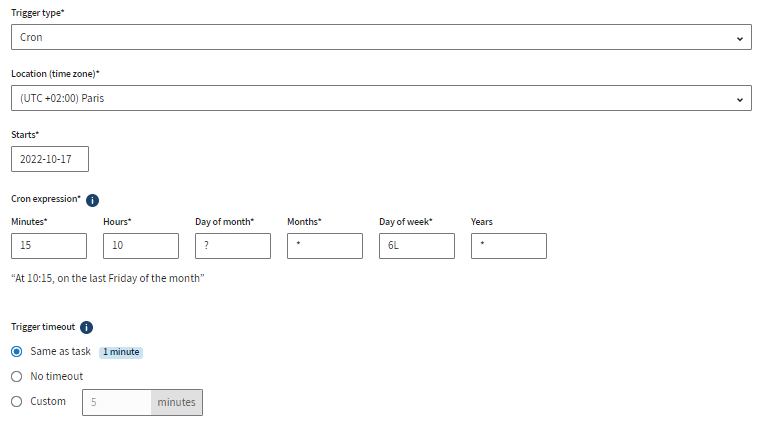
Task: Select the 'Same as task' radio button
Action: tap(16, 352)
